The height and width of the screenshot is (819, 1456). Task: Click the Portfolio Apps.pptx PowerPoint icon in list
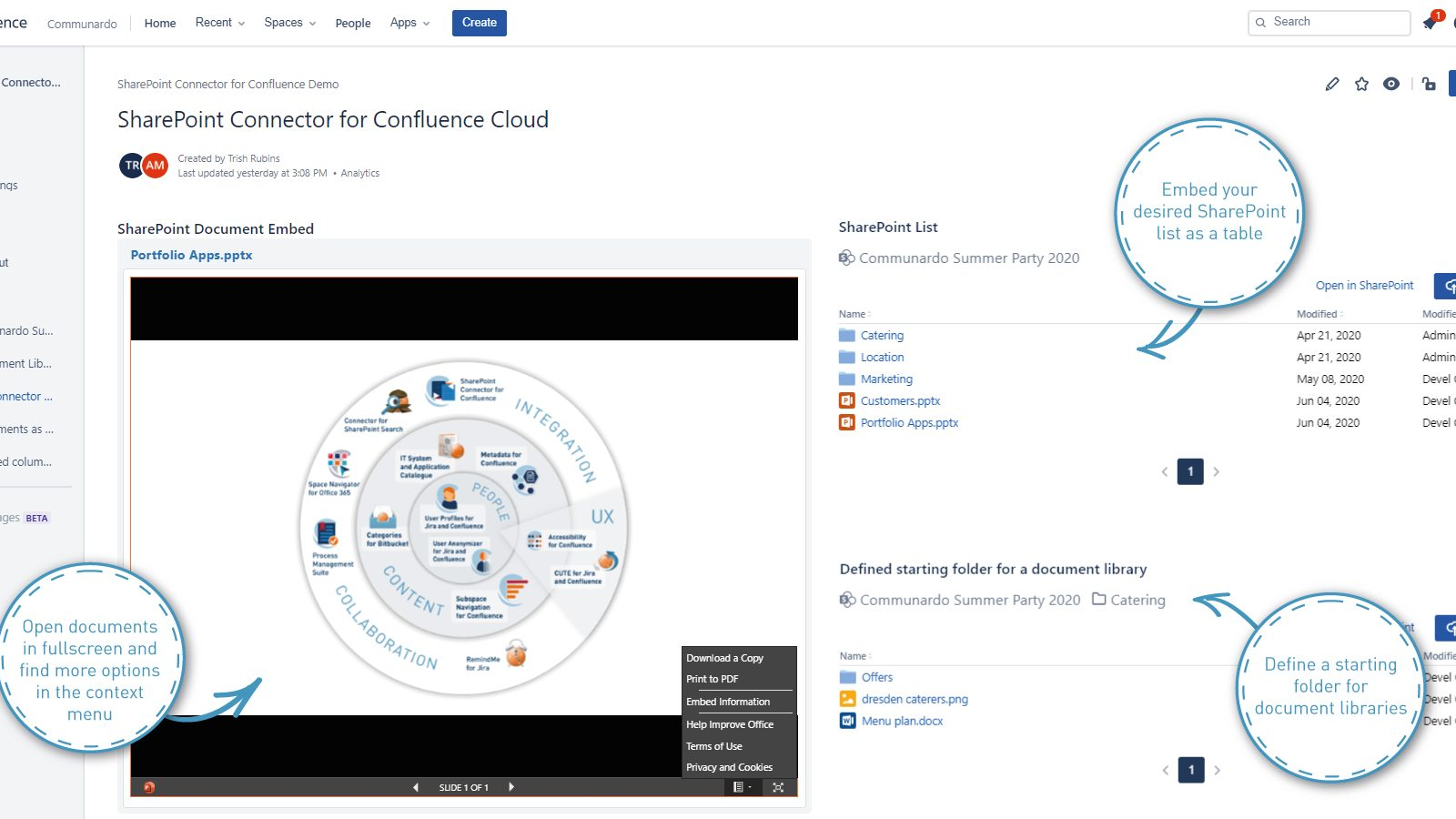847,422
